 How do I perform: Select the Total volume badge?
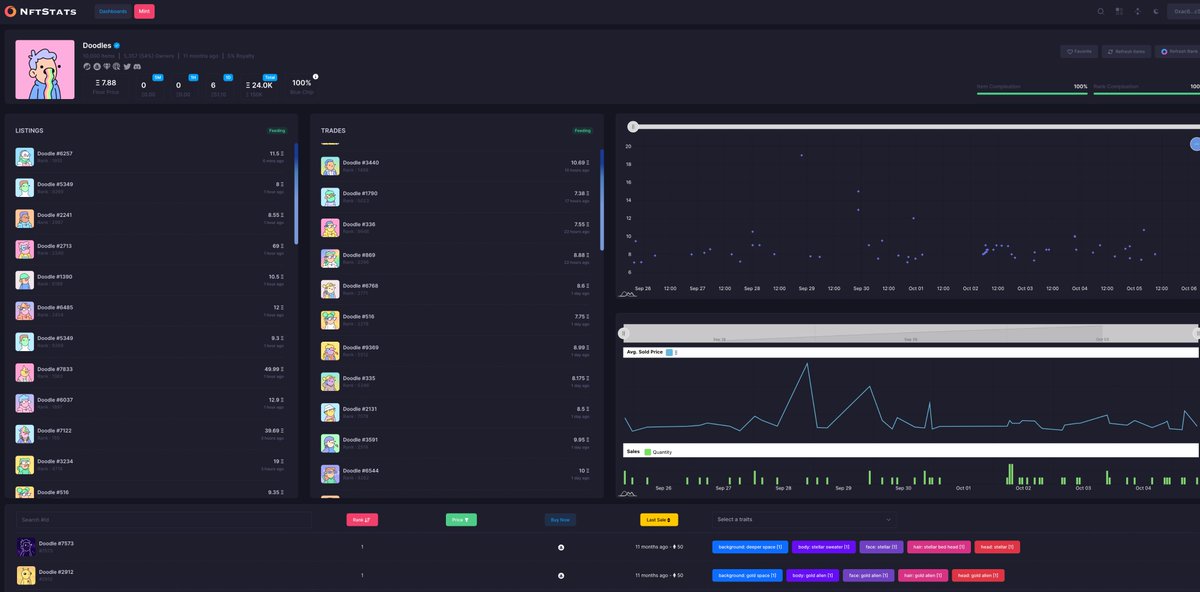[x=270, y=77]
